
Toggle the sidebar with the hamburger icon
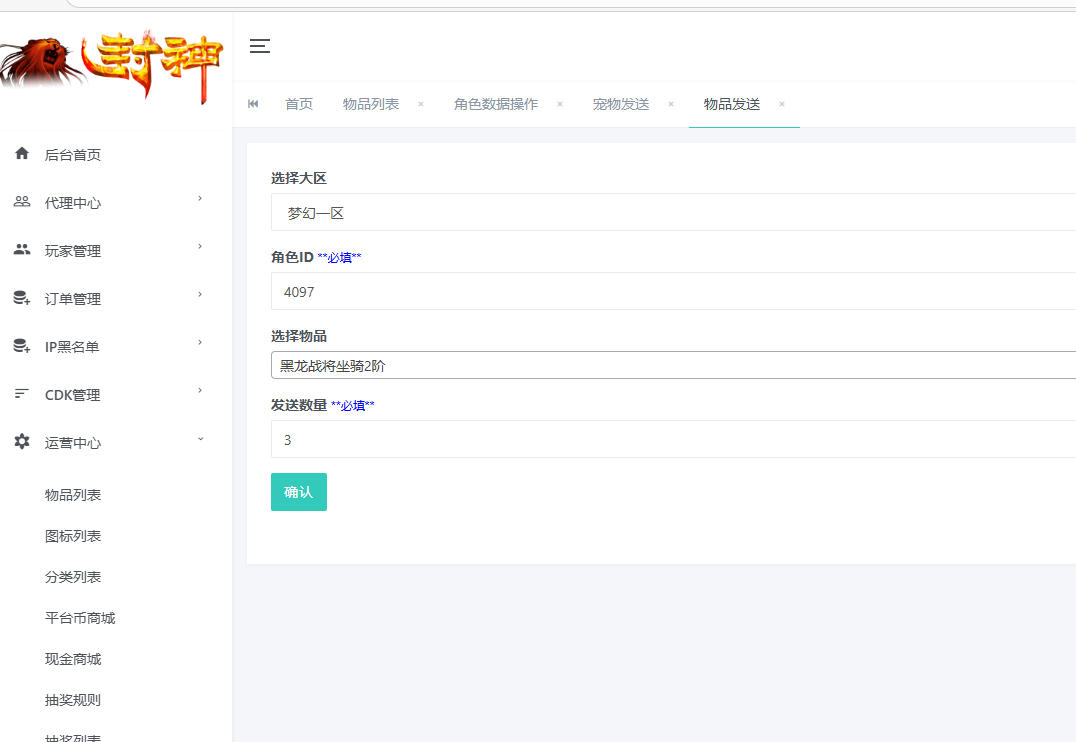pyautogui.click(x=259, y=46)
